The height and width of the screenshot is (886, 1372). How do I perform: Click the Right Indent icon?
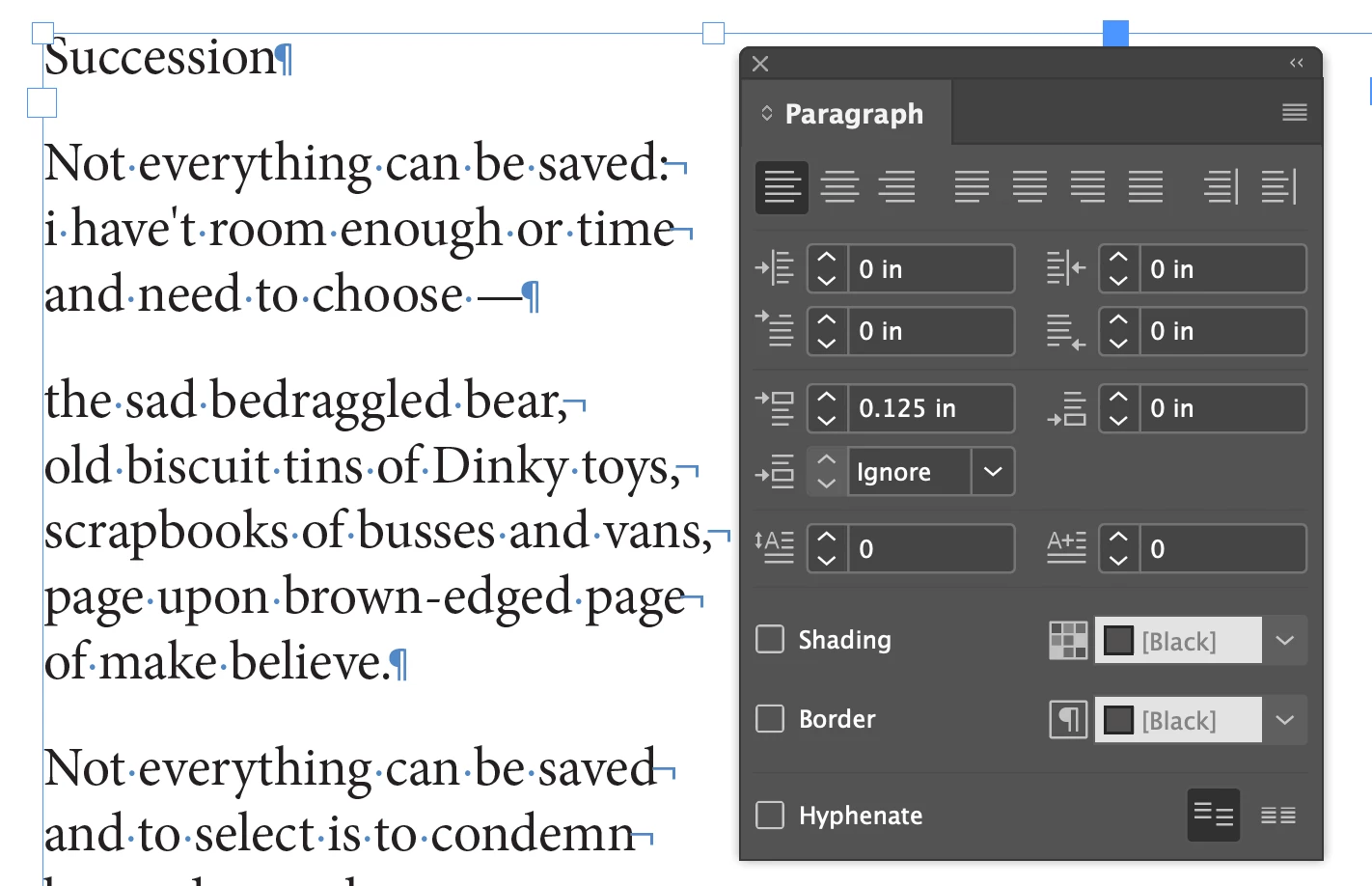point(1066,268)
